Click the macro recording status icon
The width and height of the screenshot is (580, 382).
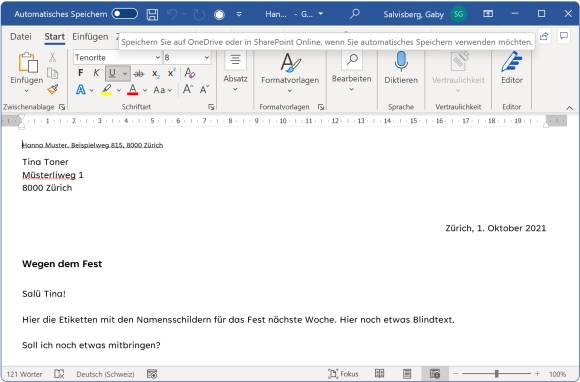[152, 374]
